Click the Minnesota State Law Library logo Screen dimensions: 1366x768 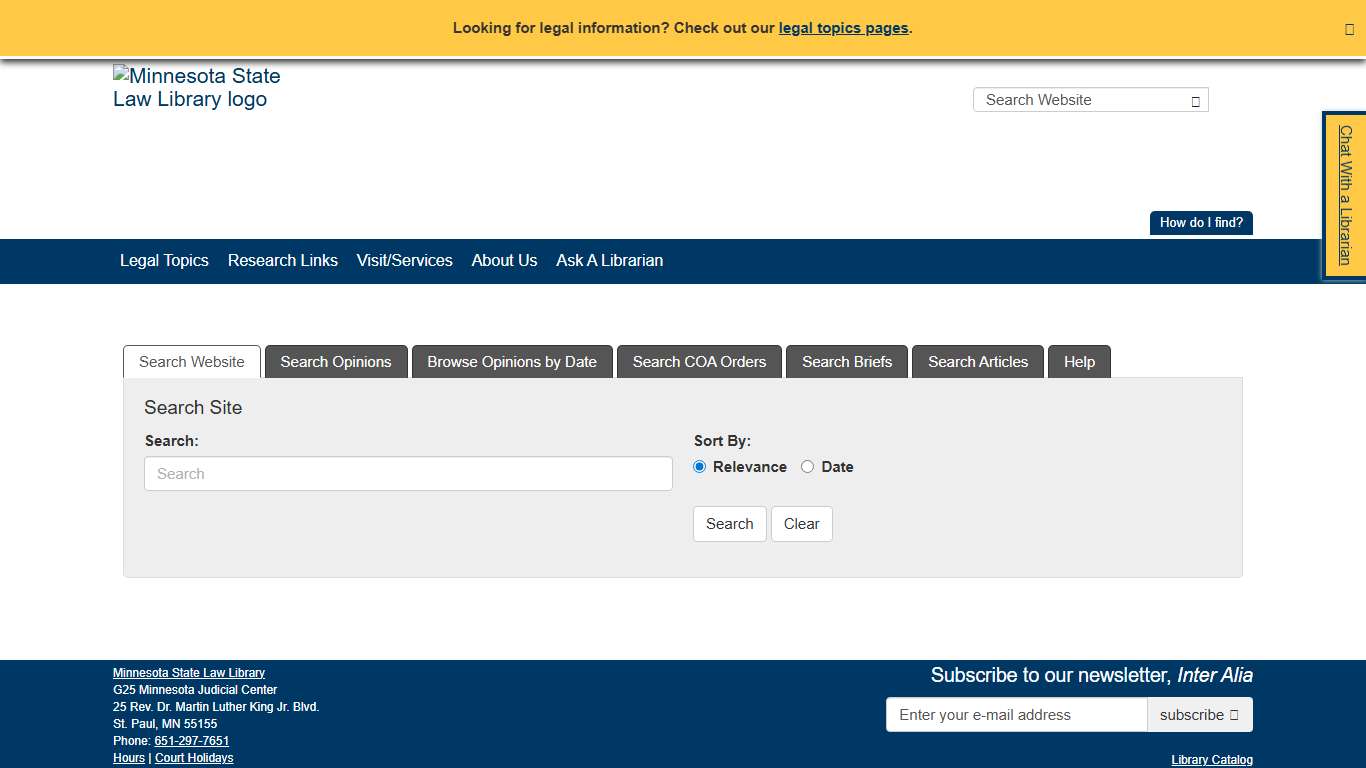tap(196, 88)
